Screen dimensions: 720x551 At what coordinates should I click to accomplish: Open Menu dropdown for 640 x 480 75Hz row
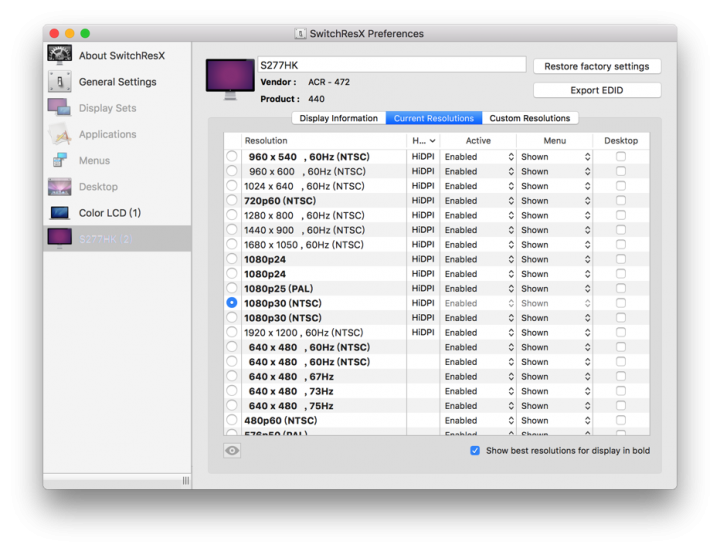coord(555,406)
